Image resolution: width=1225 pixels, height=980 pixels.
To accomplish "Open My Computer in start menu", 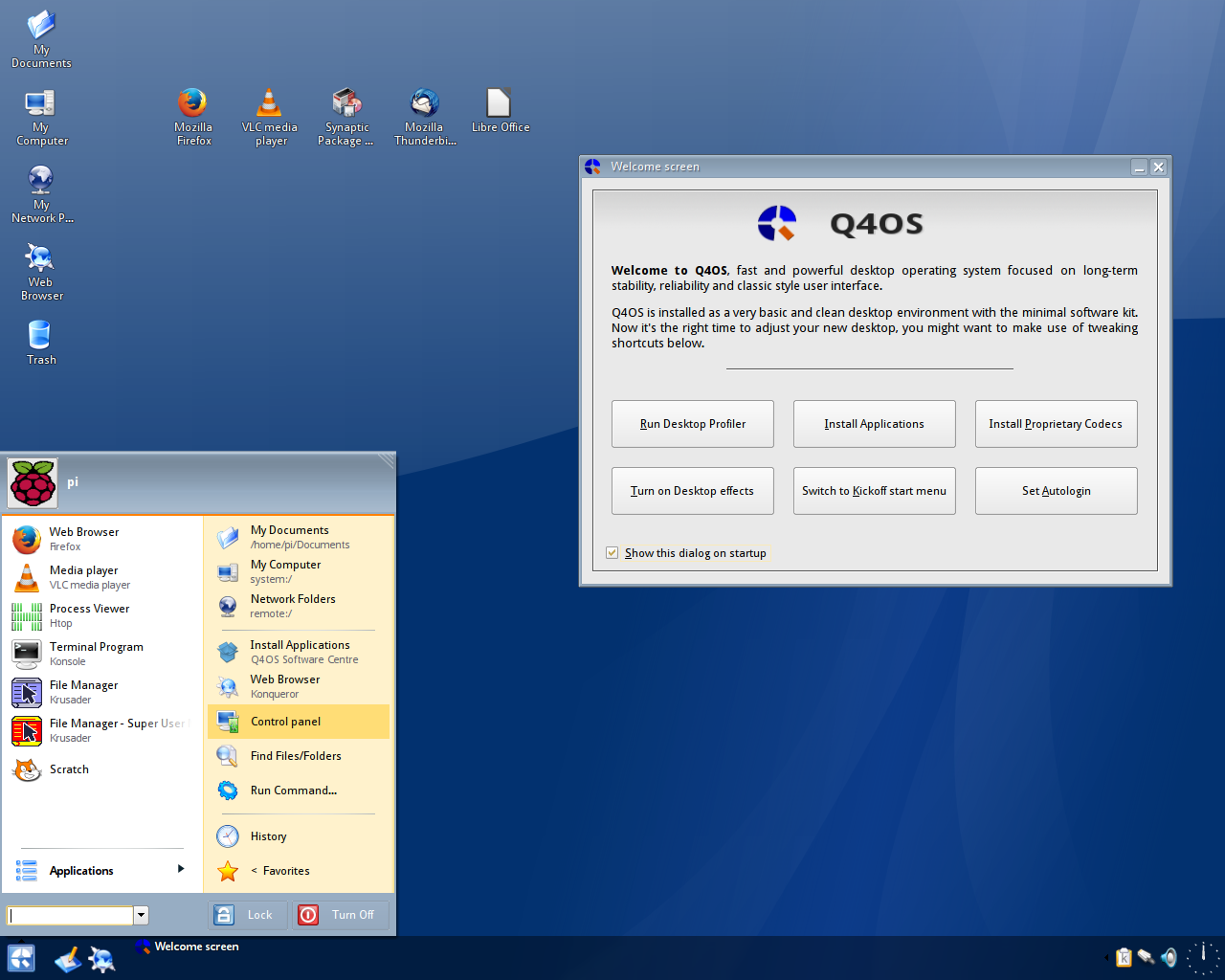I will (299, 571).
